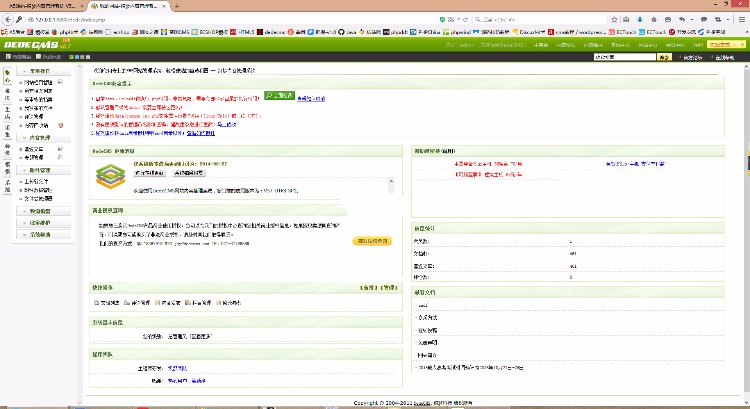Viewport: 750px width, 409px height.
Task: Select the 系统 vertical tab on left edge
Action: pos(7,185)
